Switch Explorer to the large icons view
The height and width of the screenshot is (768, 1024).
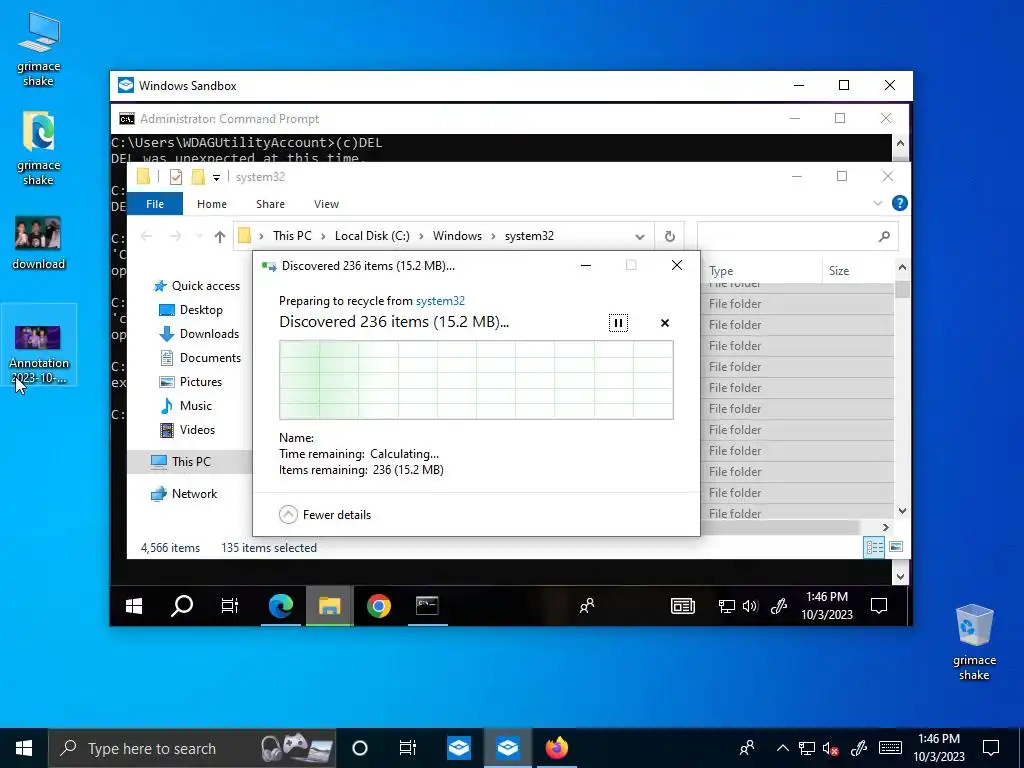tap(896, 547)
